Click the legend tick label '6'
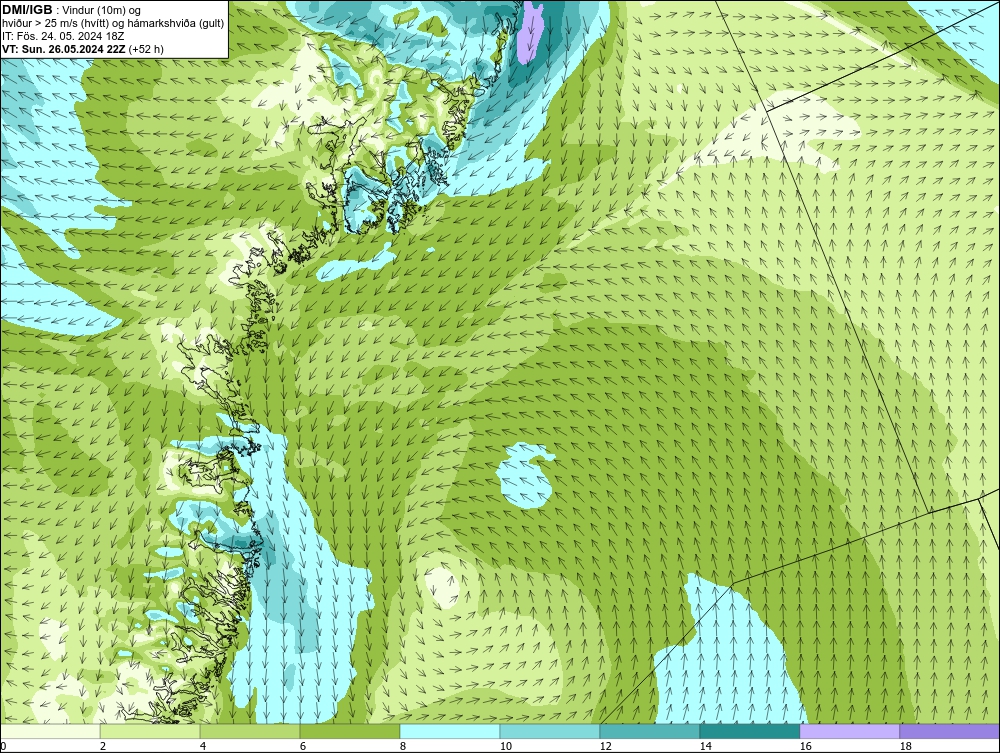 tap(302, 746)
